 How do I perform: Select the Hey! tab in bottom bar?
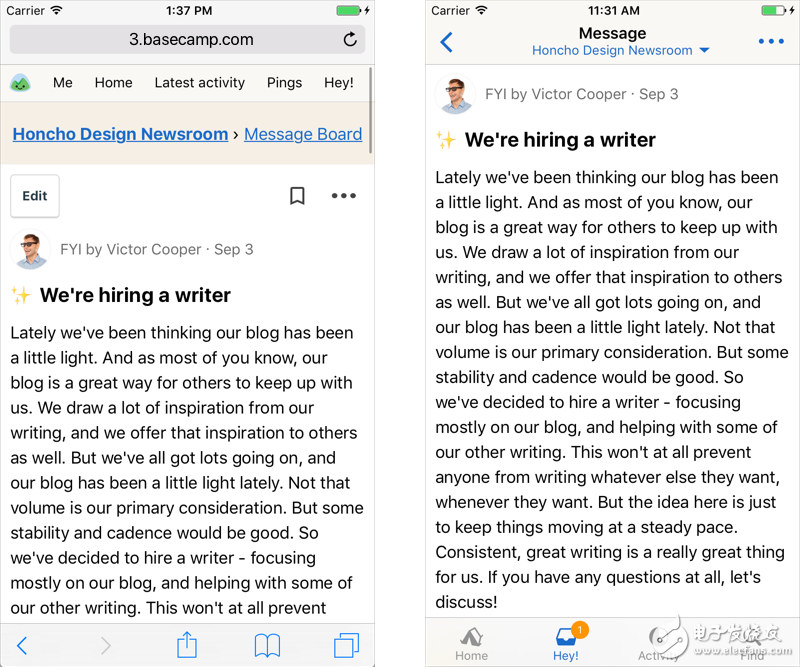point(566,642)
